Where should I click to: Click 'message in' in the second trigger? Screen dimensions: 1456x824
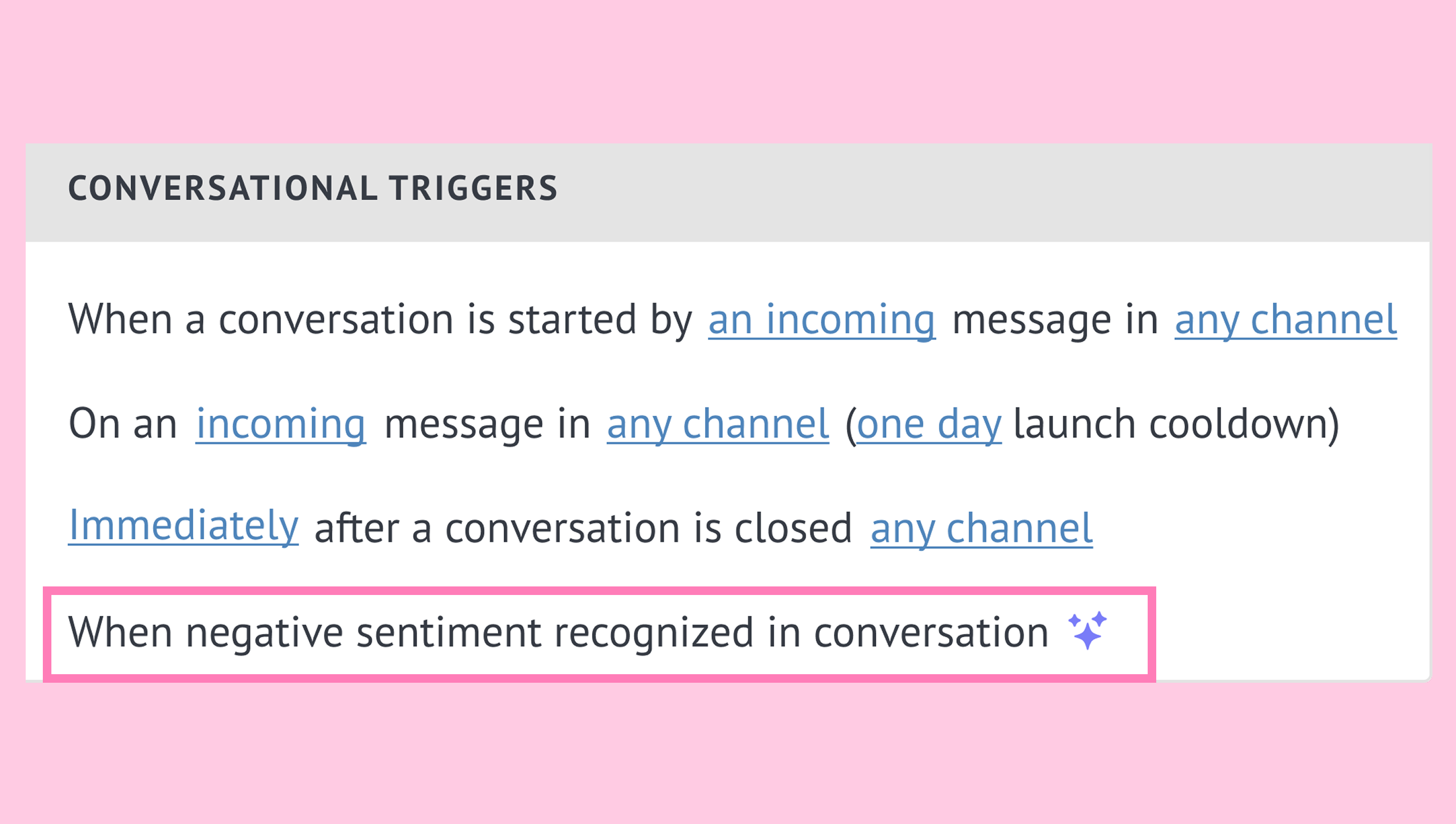coord(488,424)
